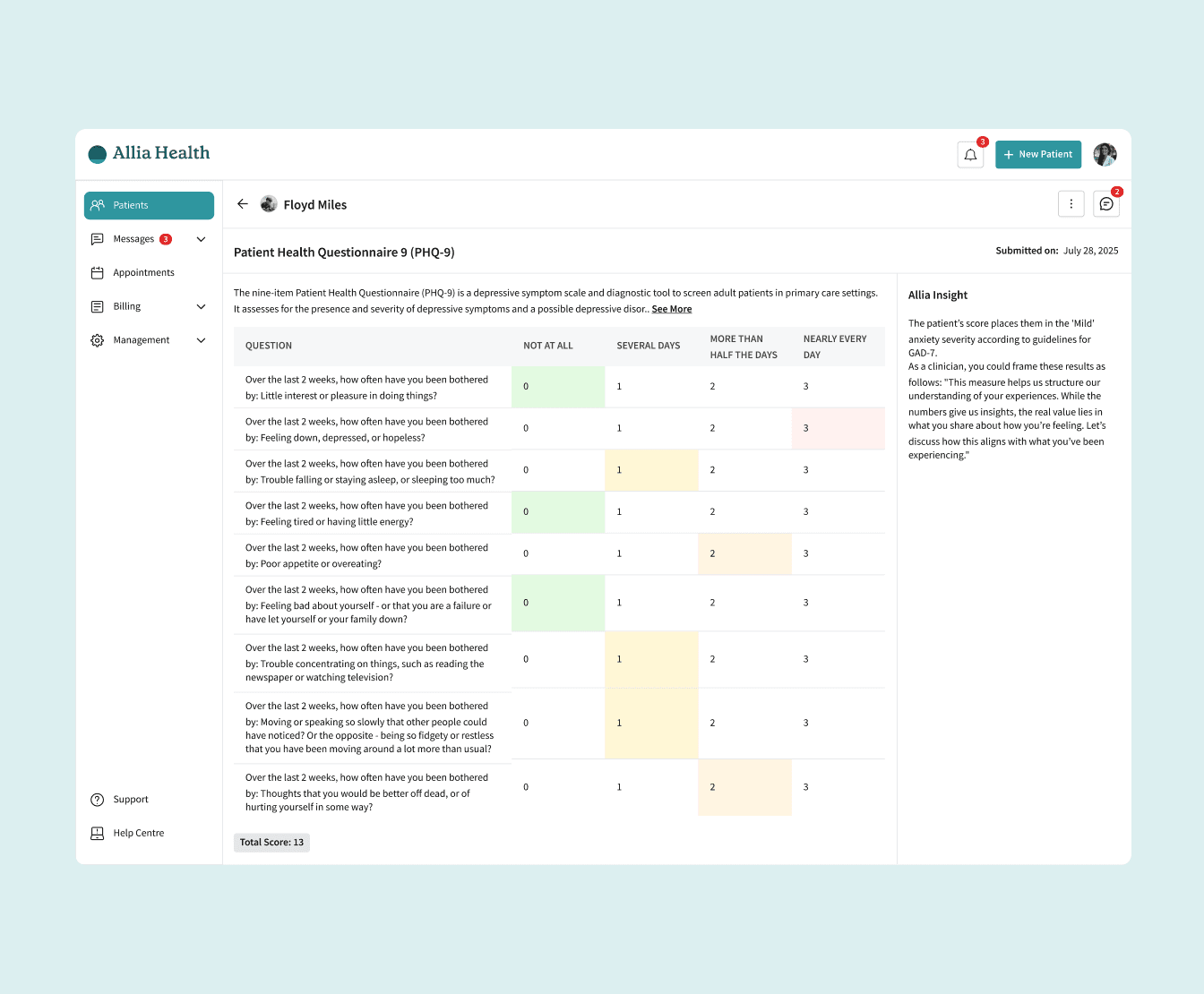Click the Billing document icon

coord(98,306)
